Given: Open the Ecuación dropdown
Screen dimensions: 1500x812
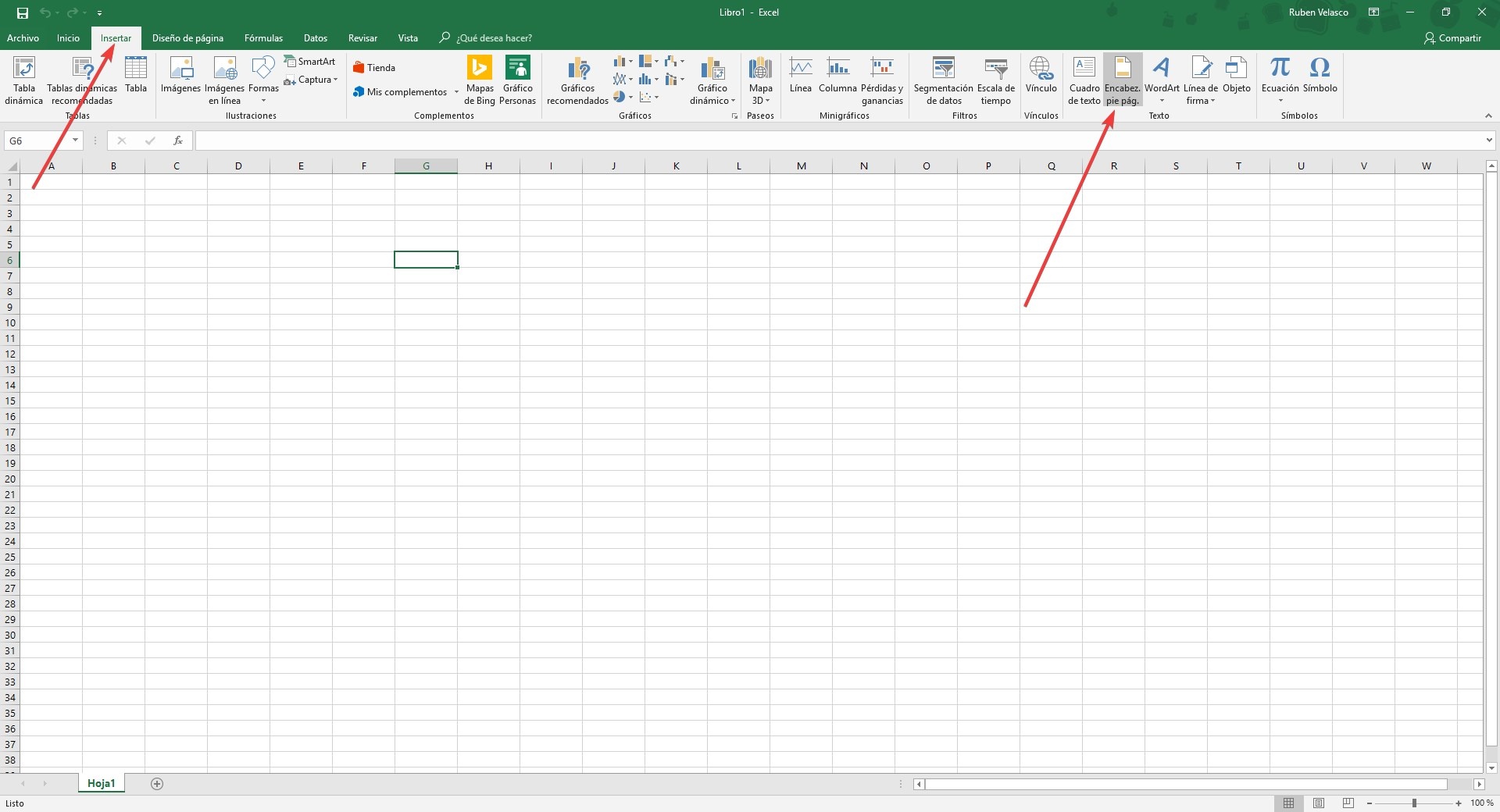Looking at the screenshot, I should [1280, 78].
